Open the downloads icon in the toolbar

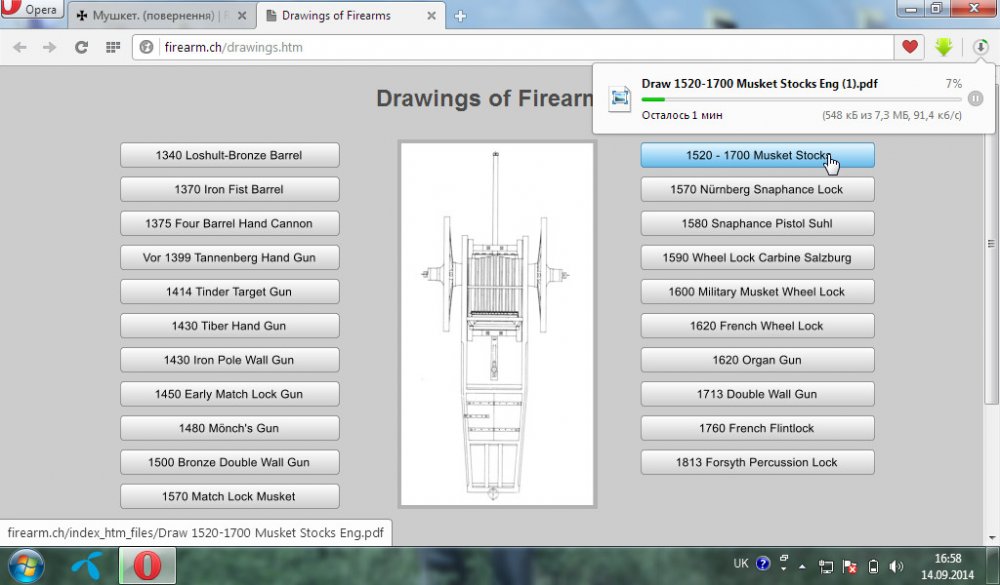980,47
